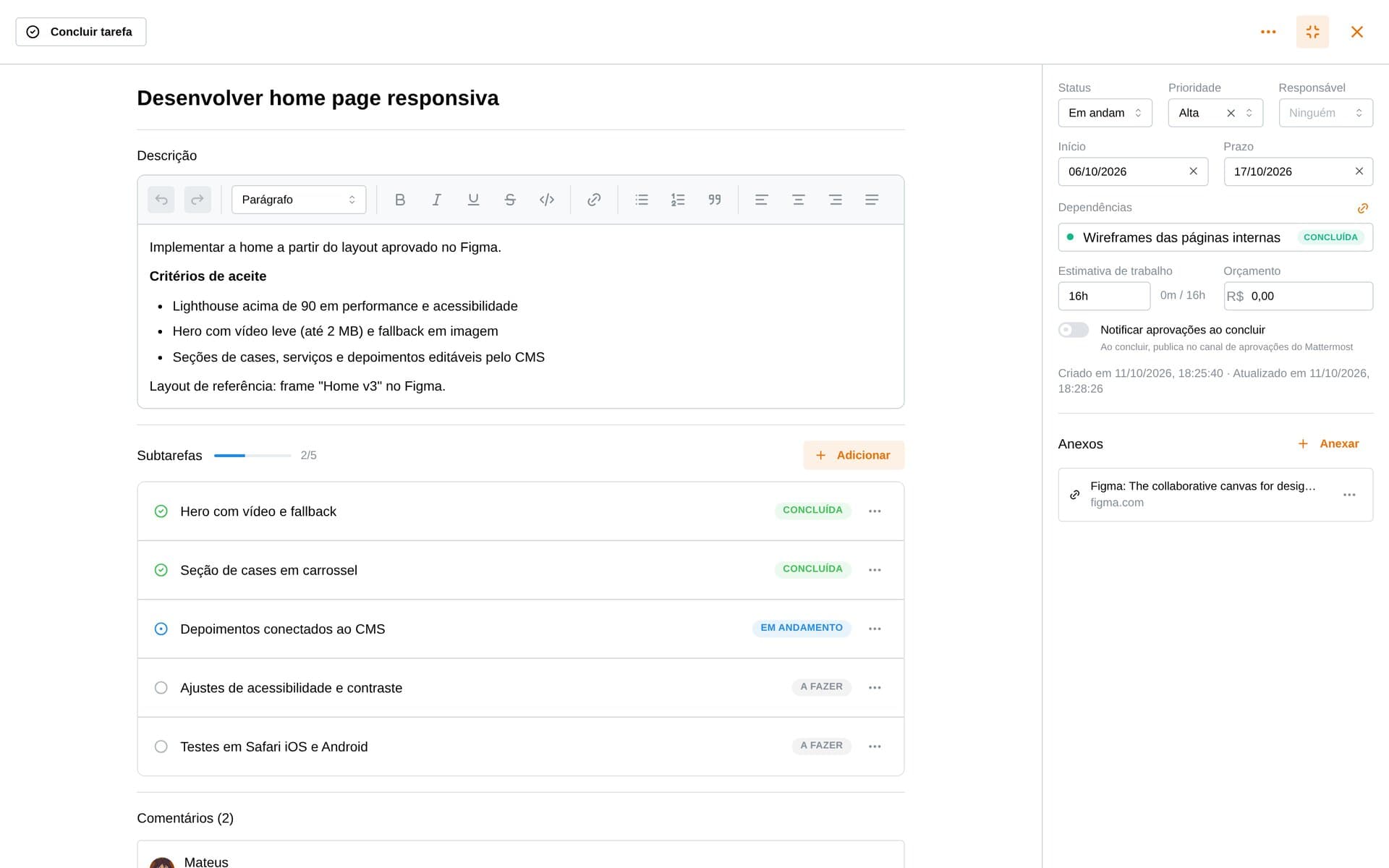Align text right
The width and height of the screenshot is (1389, 868).
click(x=836, y=200)
